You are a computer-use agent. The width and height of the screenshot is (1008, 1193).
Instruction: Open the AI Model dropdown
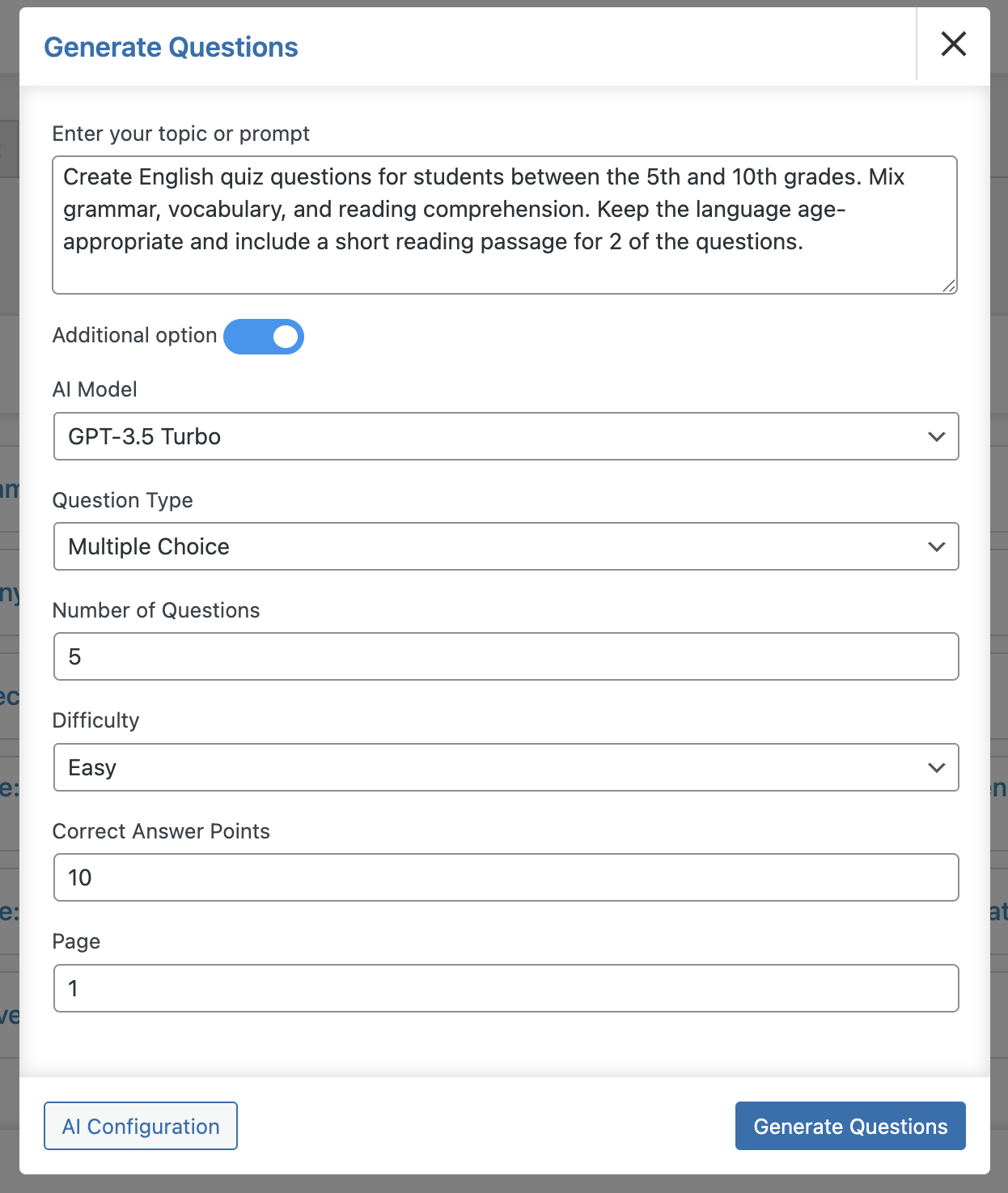(506, 437)
